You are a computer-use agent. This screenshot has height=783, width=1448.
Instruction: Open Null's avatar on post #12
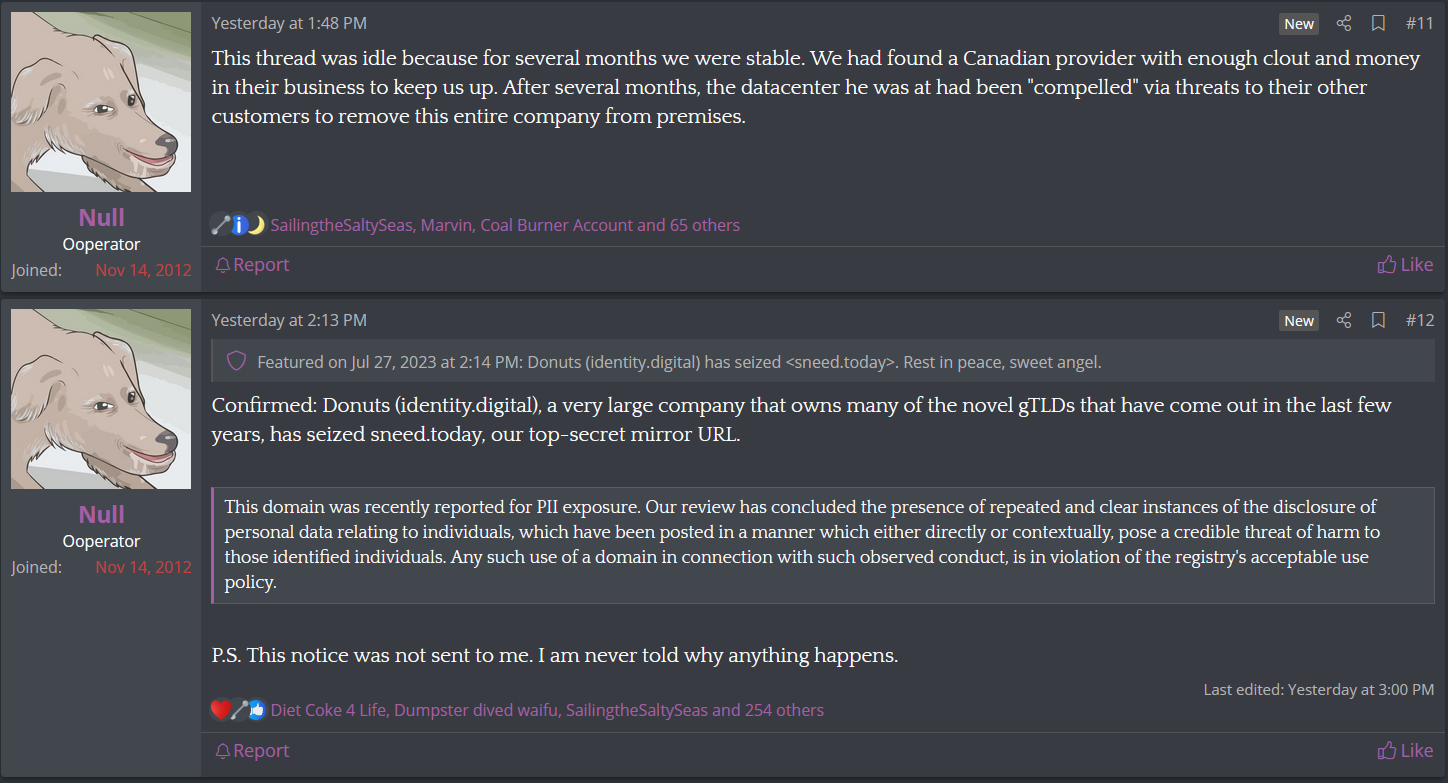tap(101, 399)
